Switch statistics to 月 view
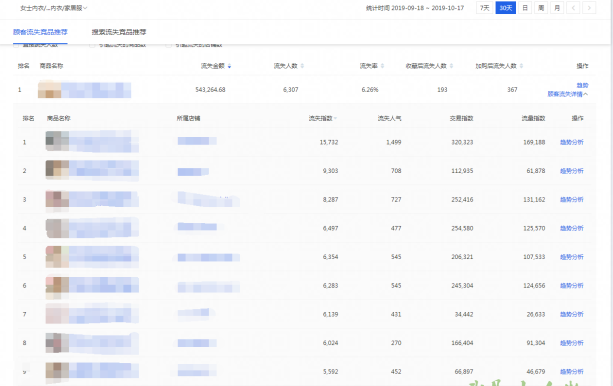613x386 pixels. pyautogui.click(x=557, y=8)
